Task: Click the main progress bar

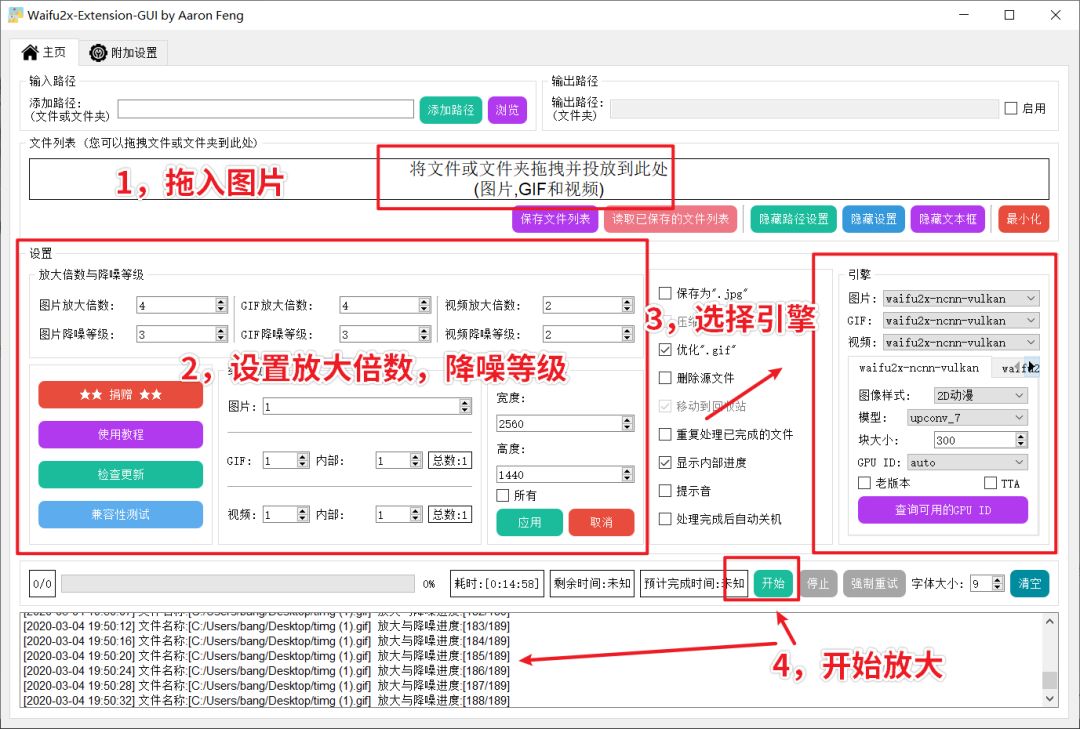Action: pos(238,584)
